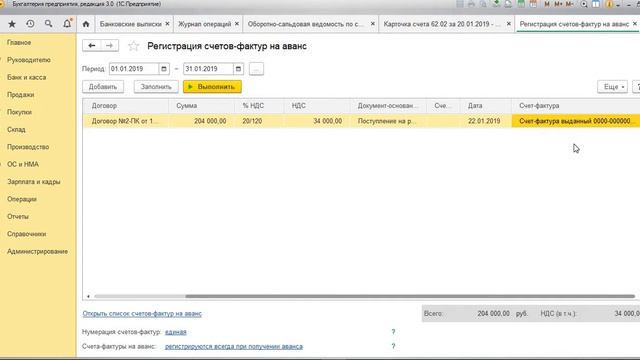Screen dimensions: 640x360
Task: Click the back arrow navigation button
Action: (x=92, y=45)
